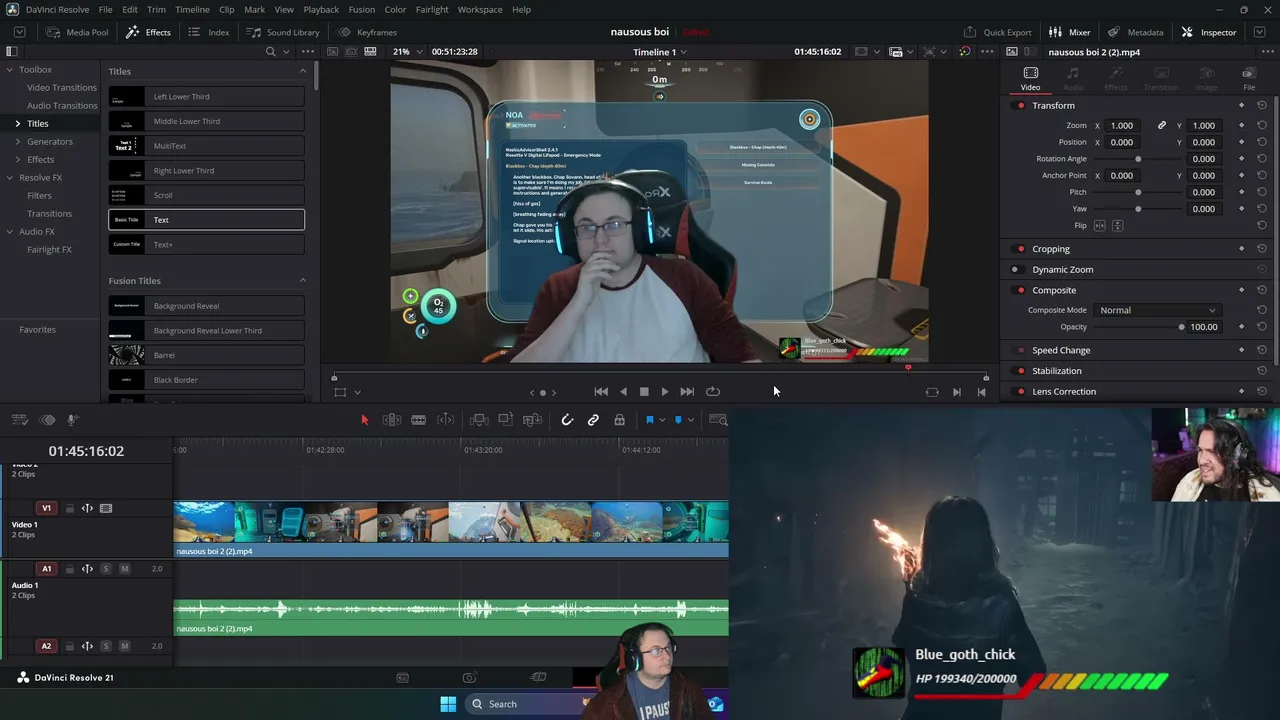Click the Insert Clip icon
Viewport: 1280px width, 720px height.
[x=480, y=420]
